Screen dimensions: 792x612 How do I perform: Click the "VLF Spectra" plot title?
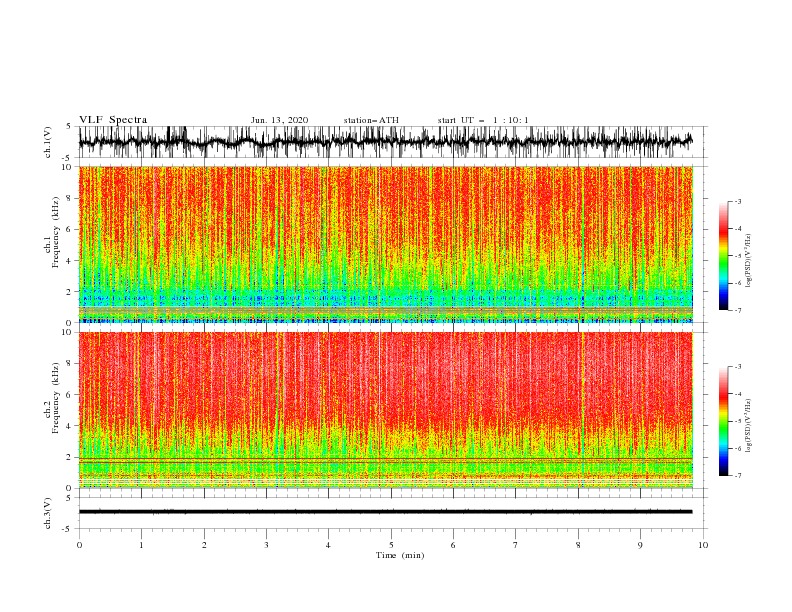coord(113,120)
